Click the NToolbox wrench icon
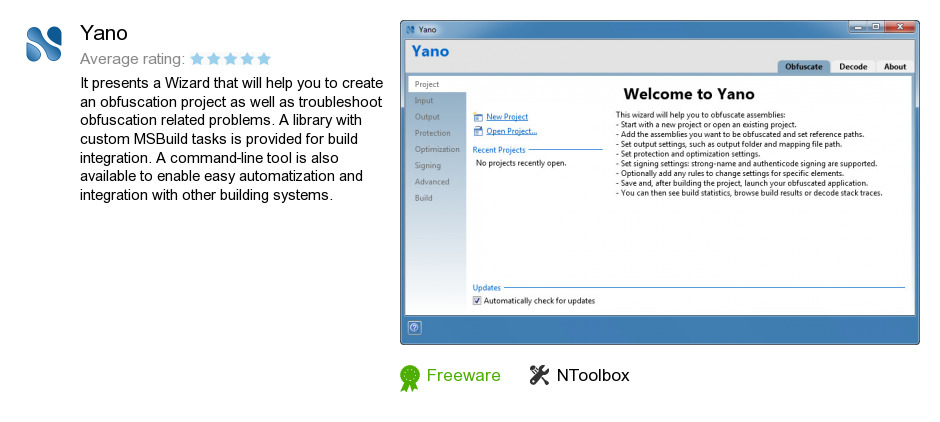The image size is (940, 422). click(x=540, y=375)
